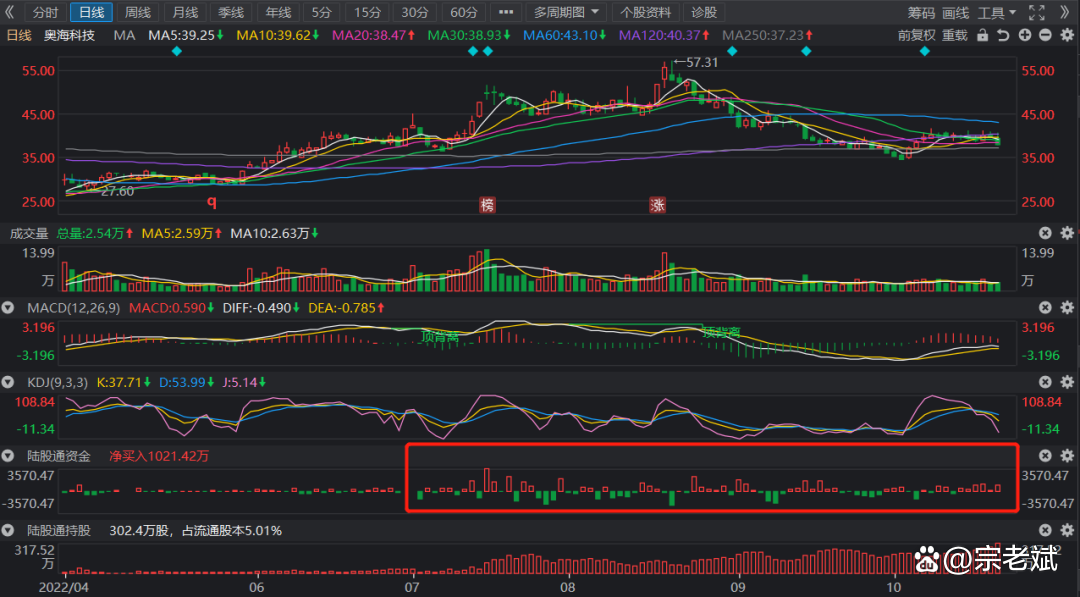The height and width of the screenshot is (597, 1080).
Task: Click the 重载 reload button
Action: 955,35
